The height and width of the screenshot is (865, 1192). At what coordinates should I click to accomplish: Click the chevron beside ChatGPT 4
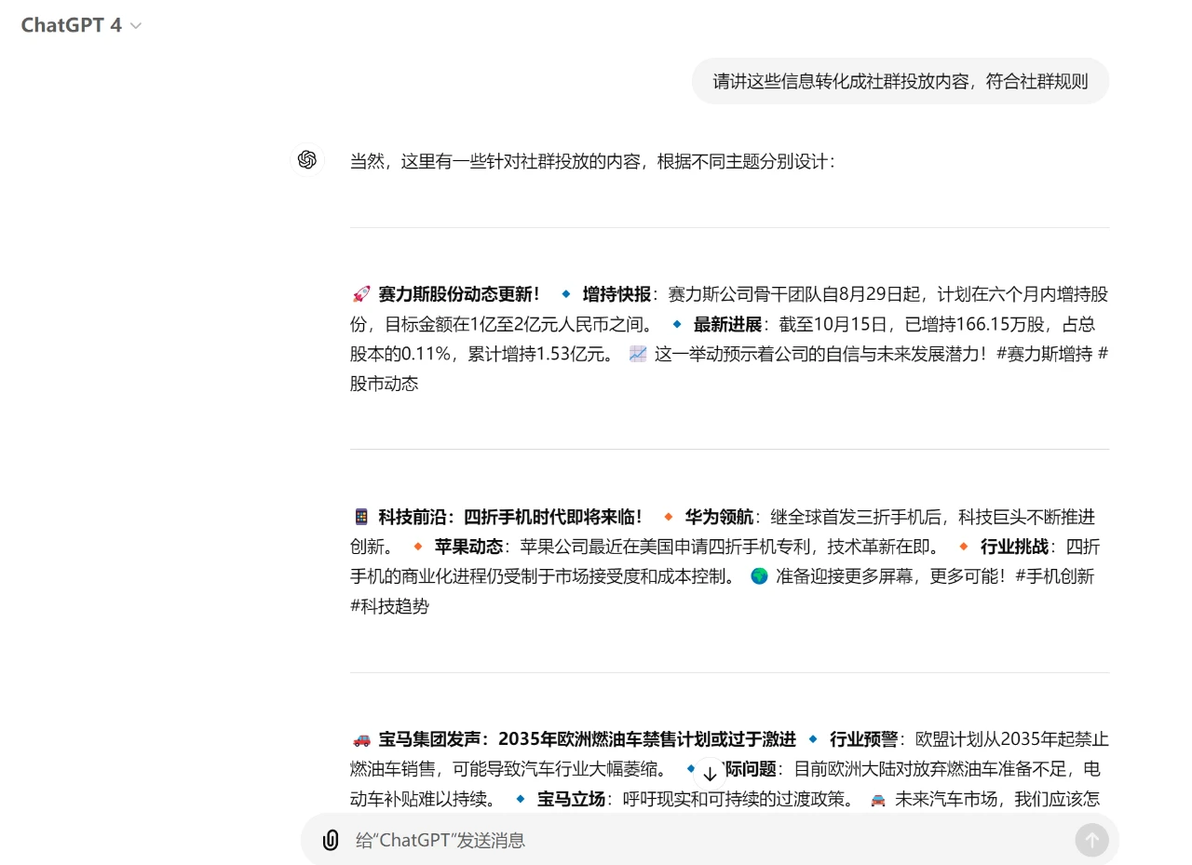(x=136, y=26)
